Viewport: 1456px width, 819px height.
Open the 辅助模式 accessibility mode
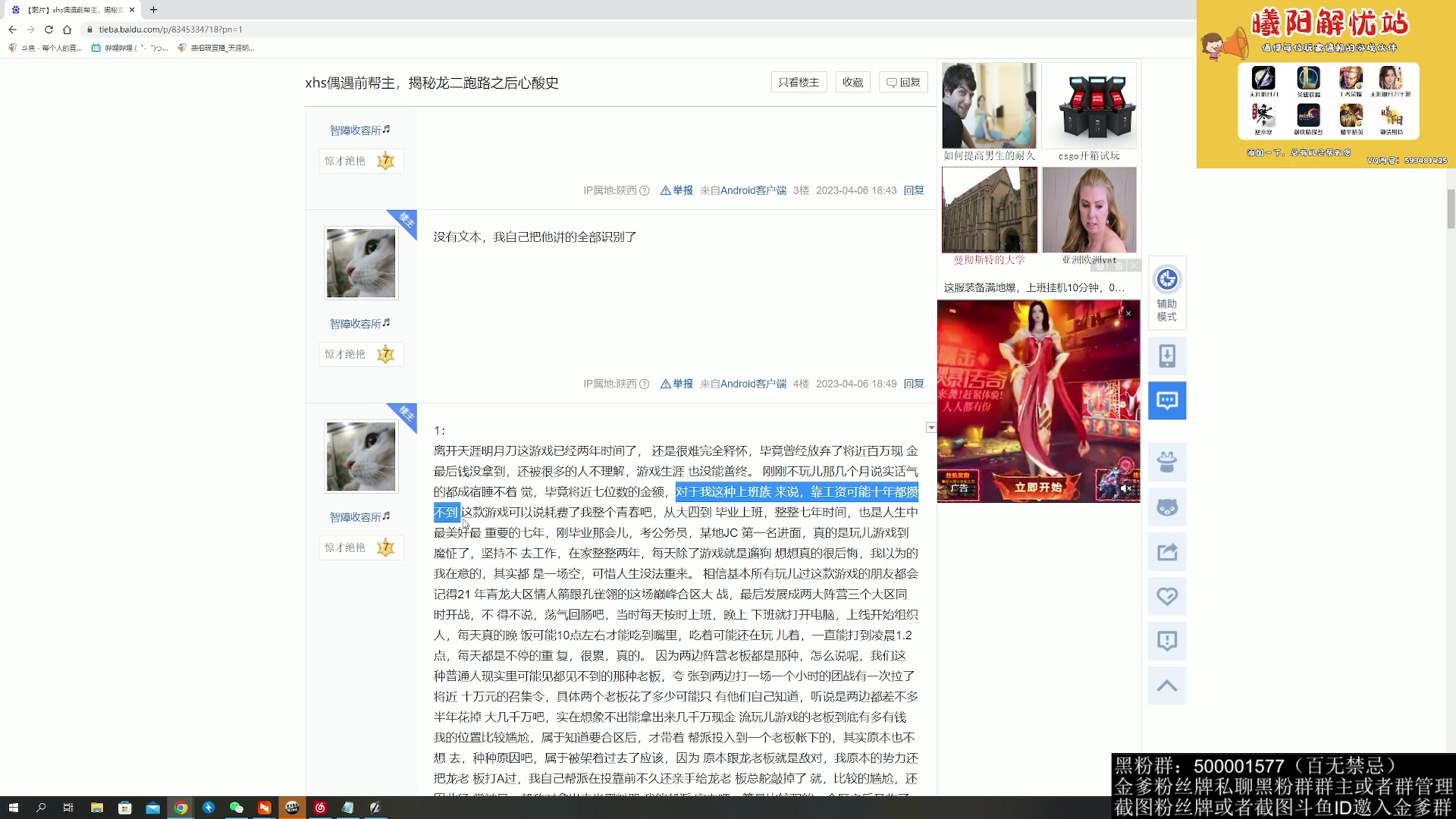[1167, 292]
